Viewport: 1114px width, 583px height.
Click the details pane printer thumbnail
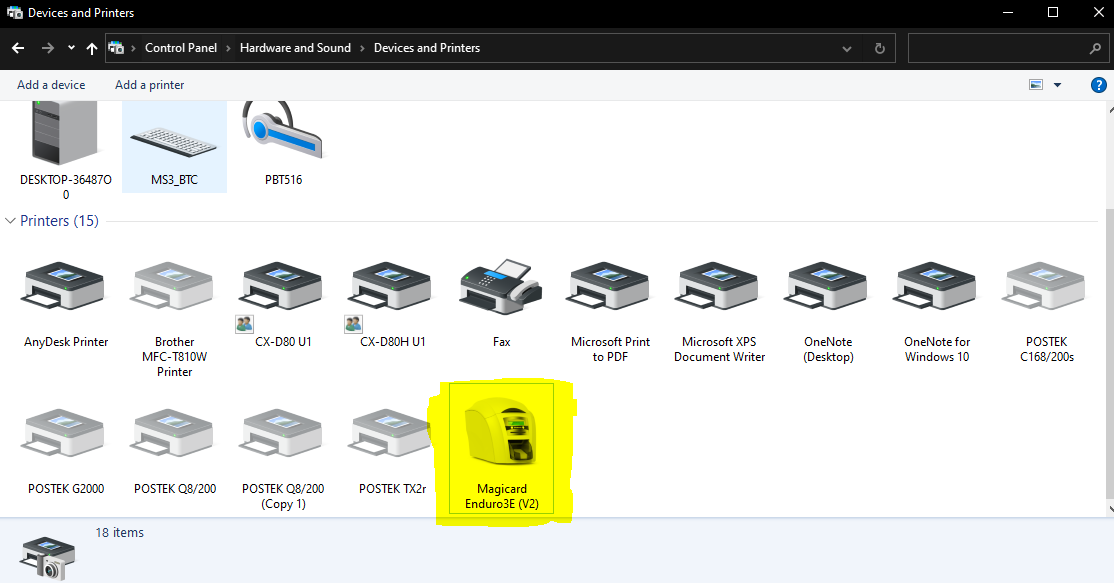click(x=47, y=558)
